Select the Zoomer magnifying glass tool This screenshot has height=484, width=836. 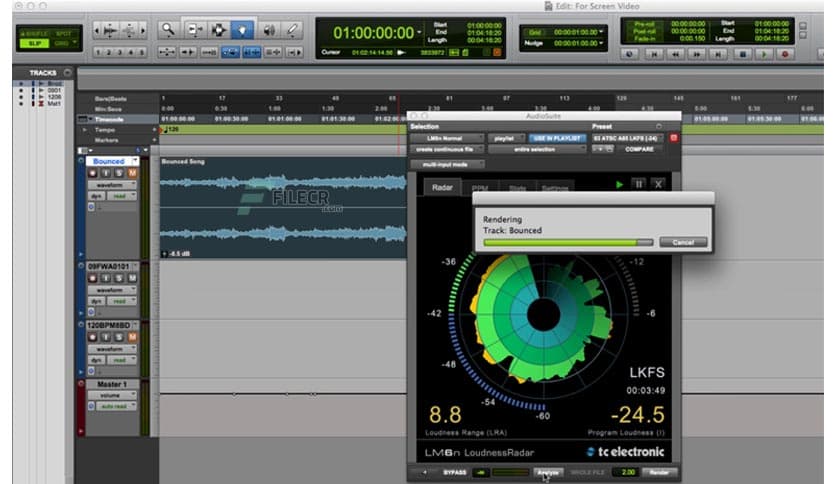pyautogui.click(x=169, y=29)
